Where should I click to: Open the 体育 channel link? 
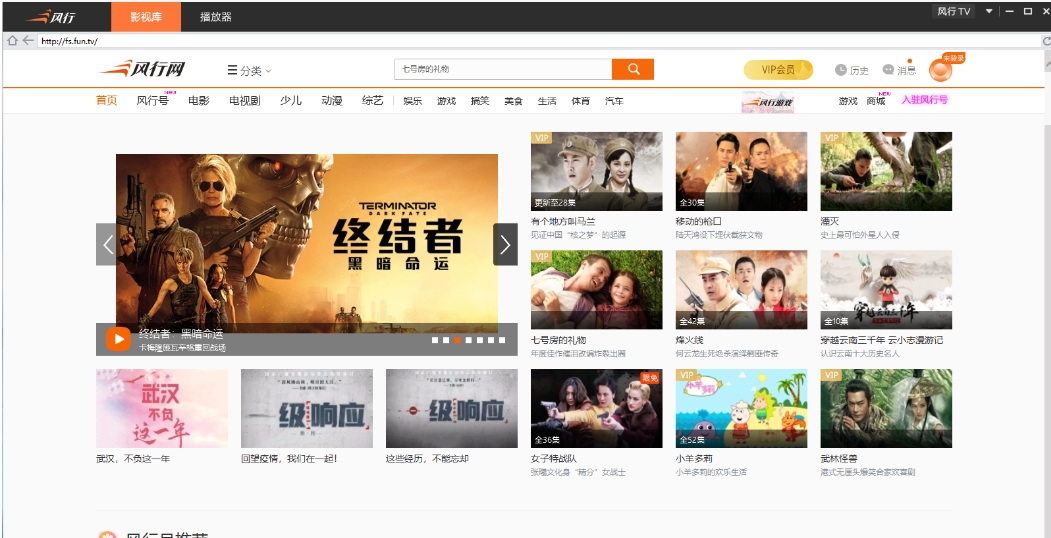point(580,101)
